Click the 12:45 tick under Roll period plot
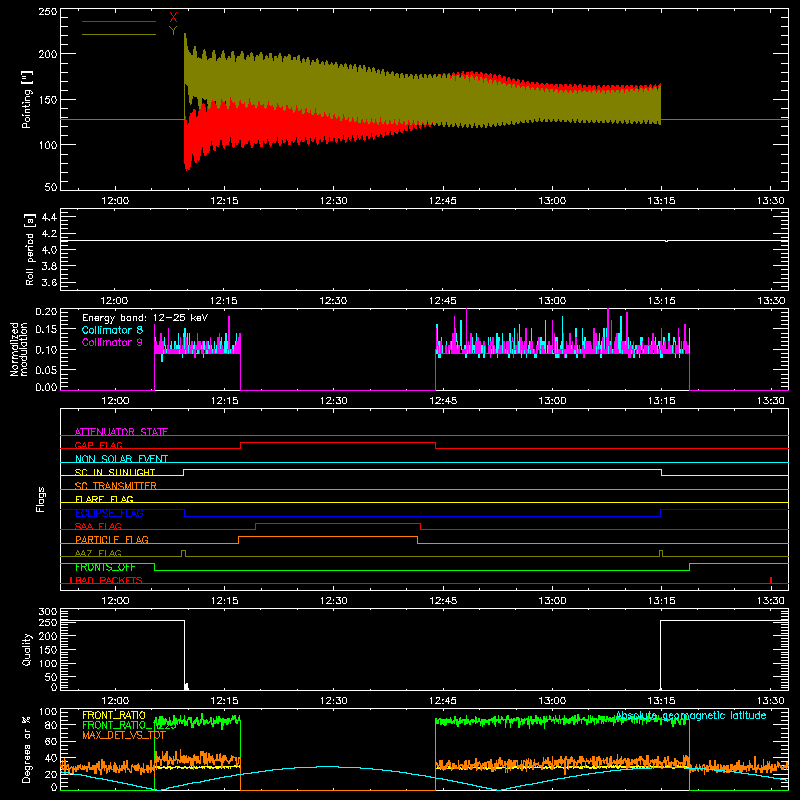This screenshot has height=800, width=800. pyautogui.click(x=442, y=301)
